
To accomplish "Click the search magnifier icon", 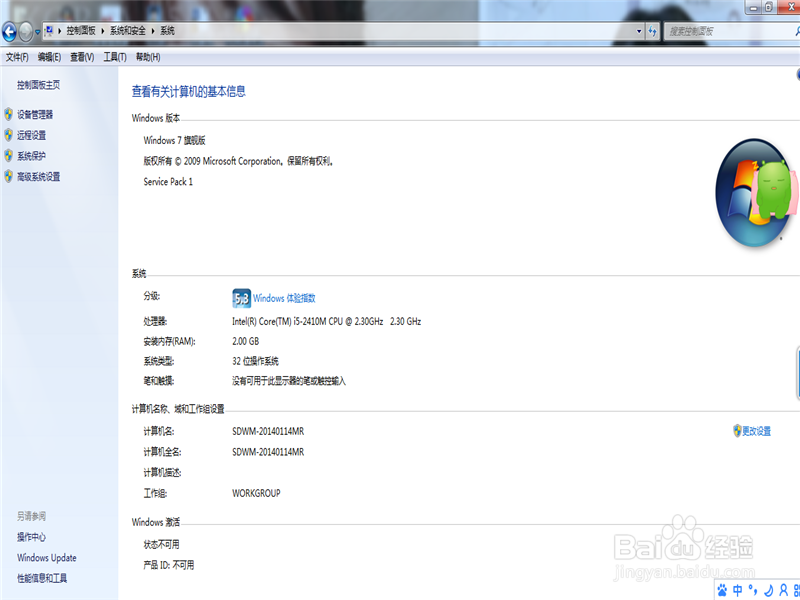I will click(797, 31).
